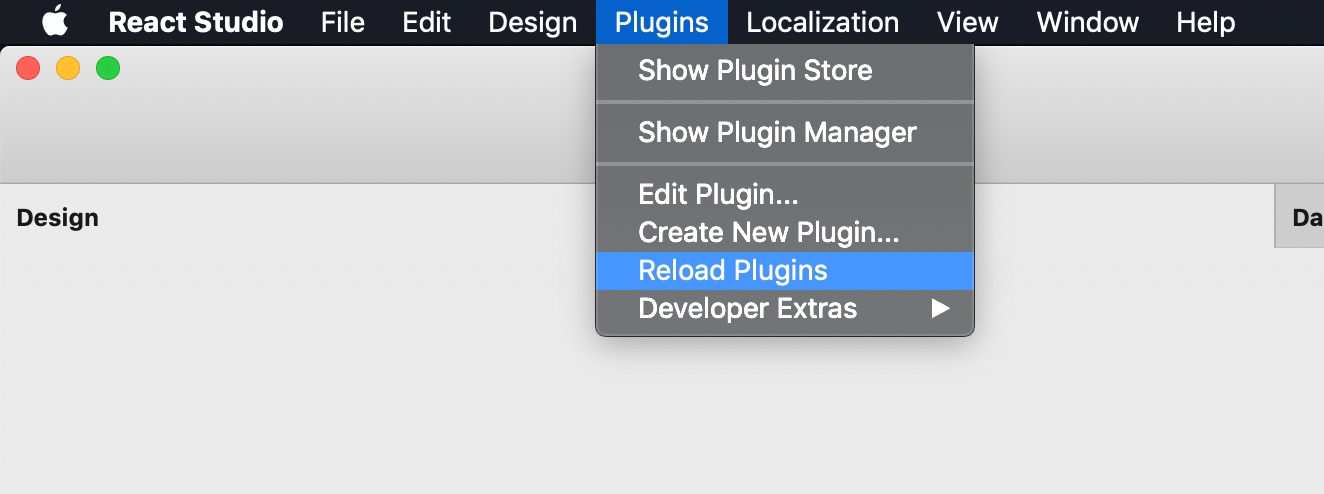Click the green zoom window button
Viewport: 1324px width, 494px height.
click(x=108, y=68)
